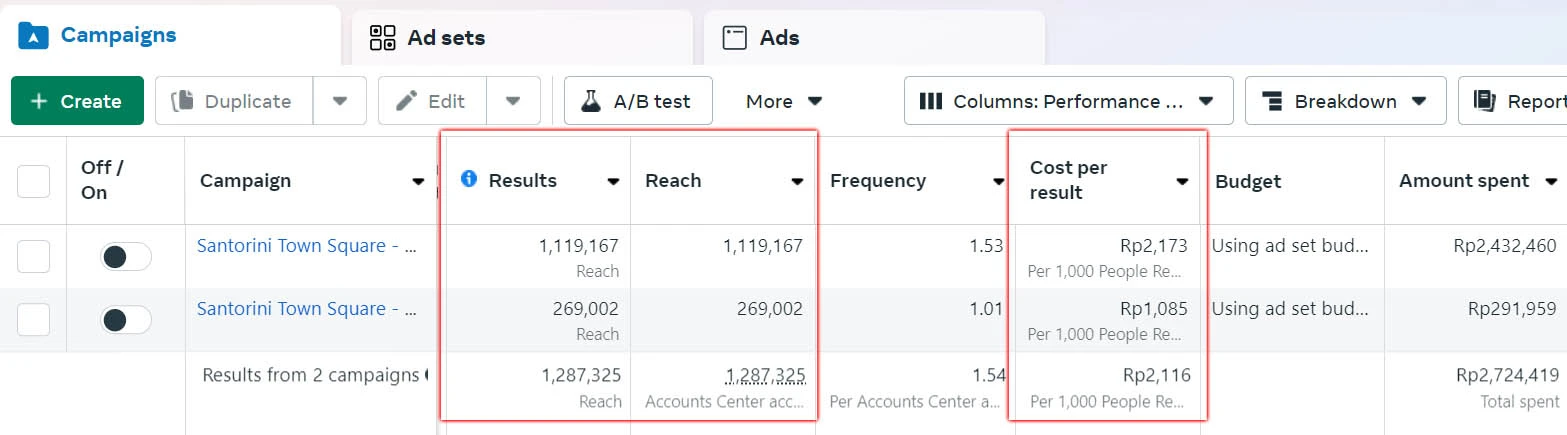Click the A/B test flask icon button
The height and width of the screenshot is (435, 1567).
click(x=591, y=101)
